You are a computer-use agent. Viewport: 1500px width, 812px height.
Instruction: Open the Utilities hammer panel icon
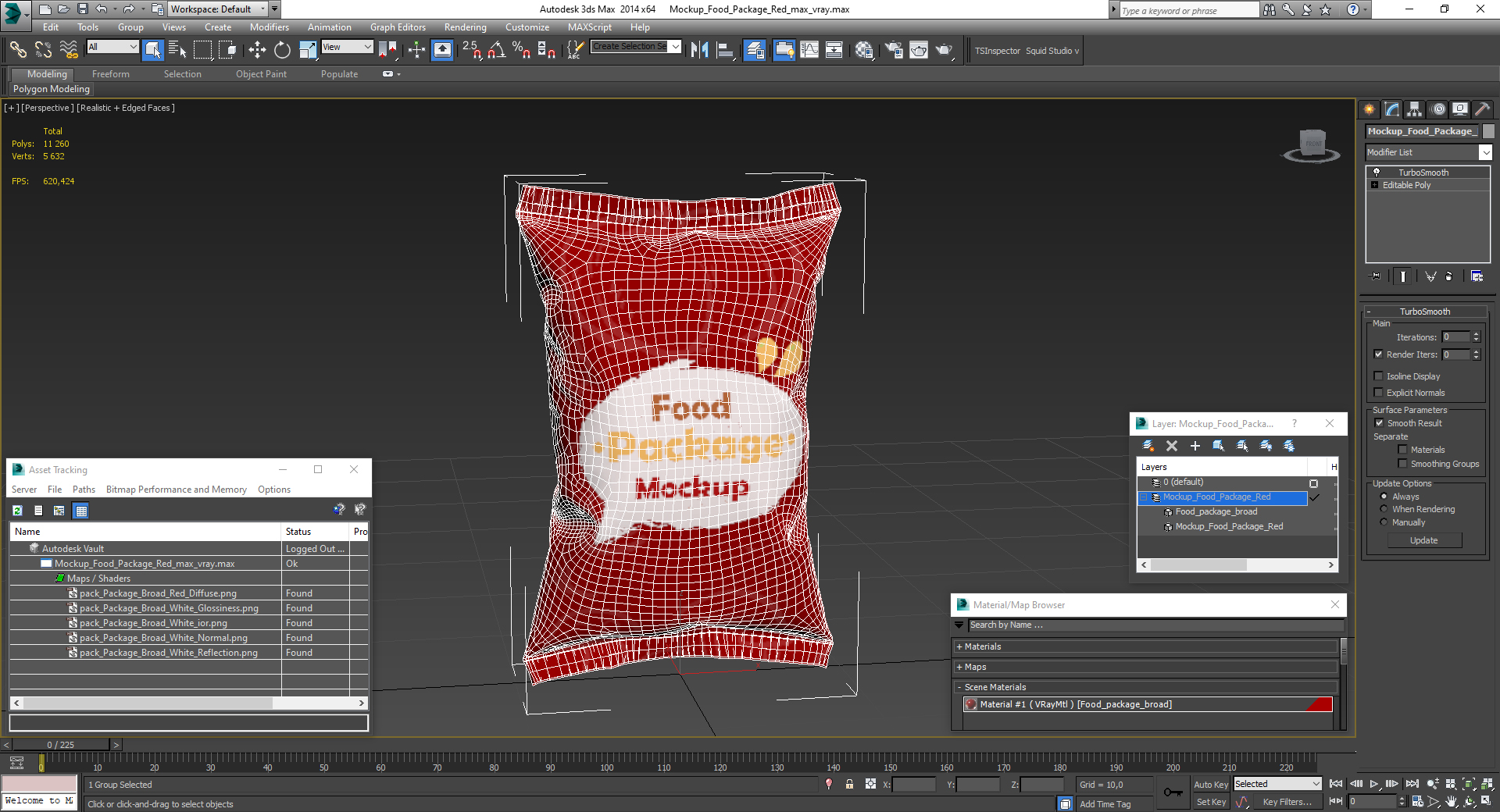(1482, 109)
